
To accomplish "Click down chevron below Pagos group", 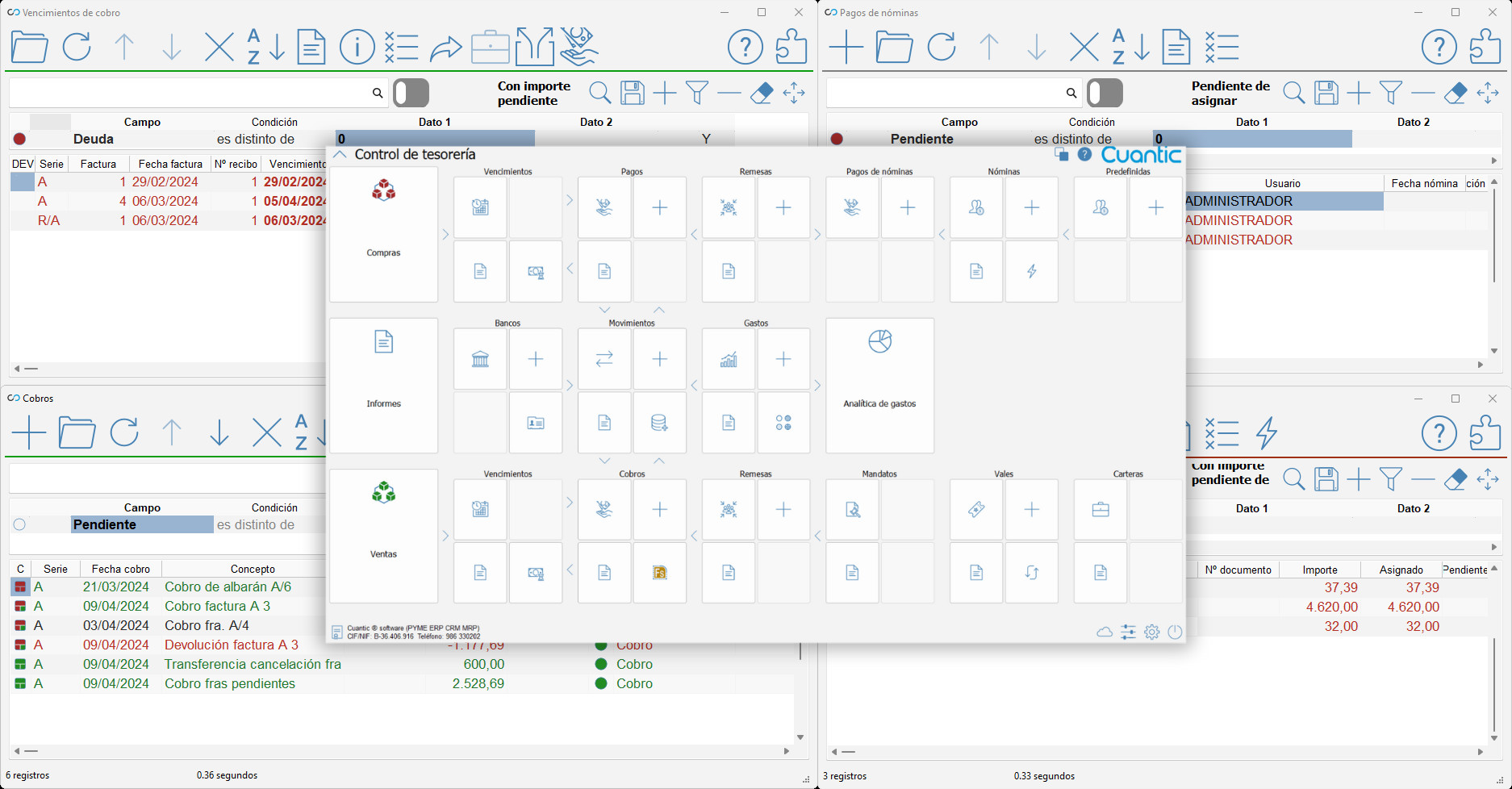I will point(605,310).
